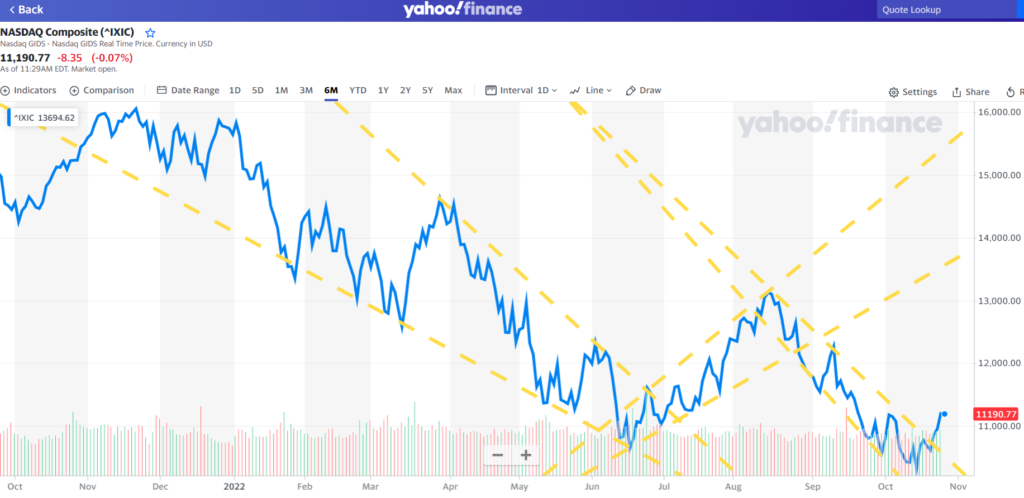Expand the Interval 1D dropdown
This screenshot has width=1024, height=498.
521,90
